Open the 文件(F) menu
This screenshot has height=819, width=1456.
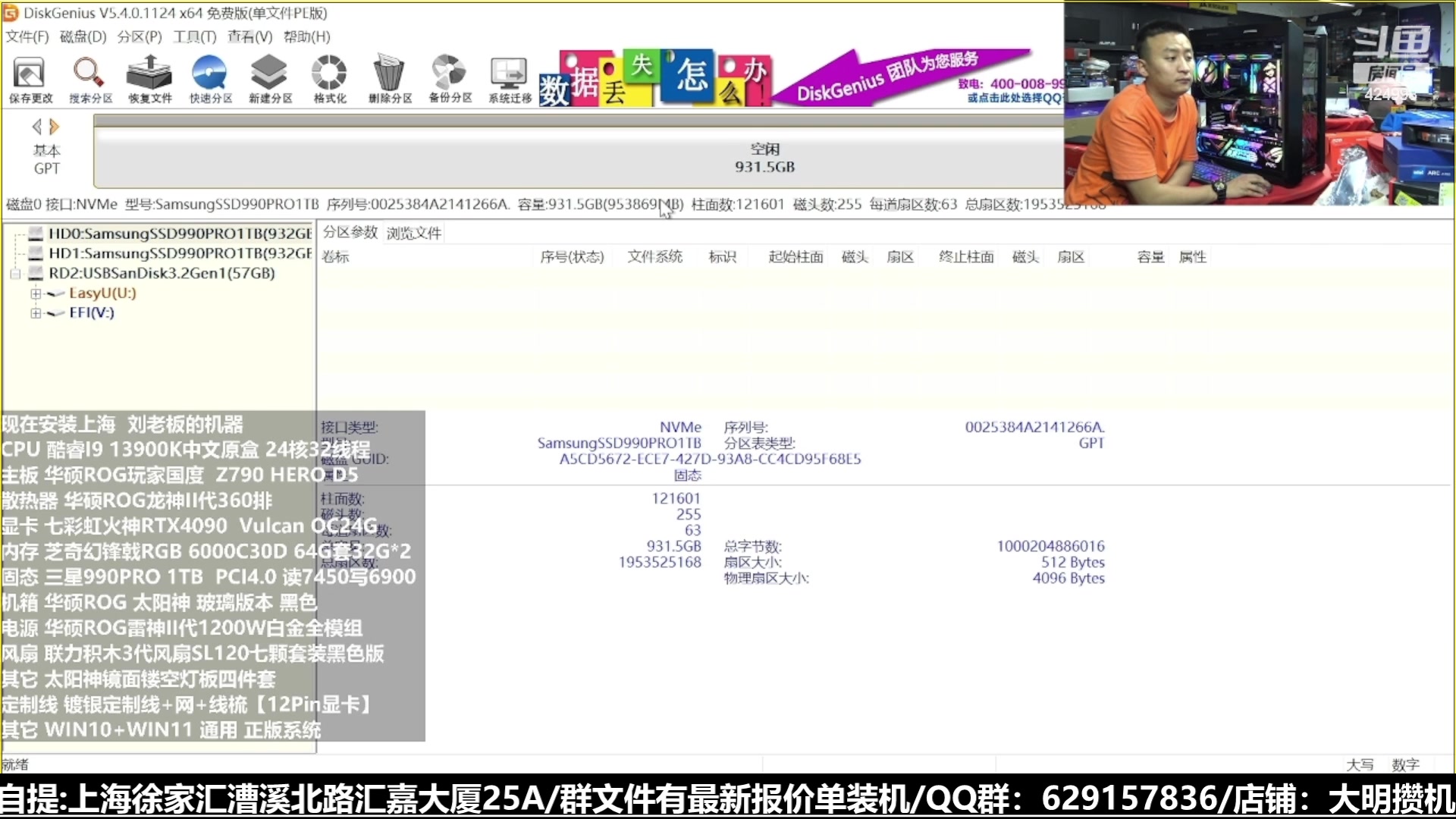point(27,36)
